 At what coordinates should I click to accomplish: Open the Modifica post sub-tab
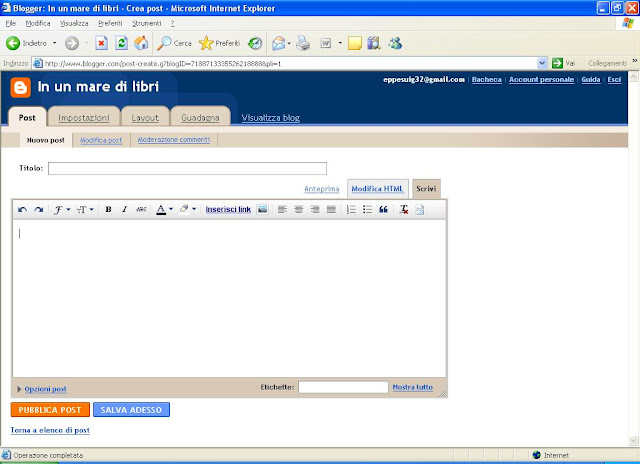pos(101,140)
